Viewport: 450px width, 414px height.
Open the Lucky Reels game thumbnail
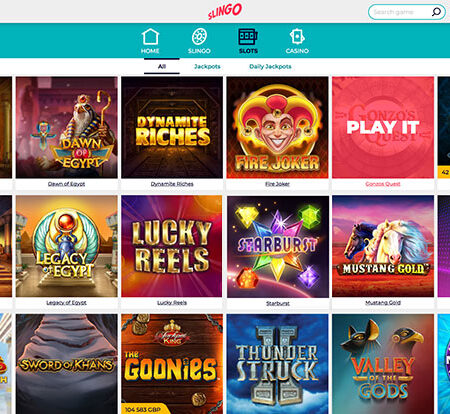click(x=172, y=246)
